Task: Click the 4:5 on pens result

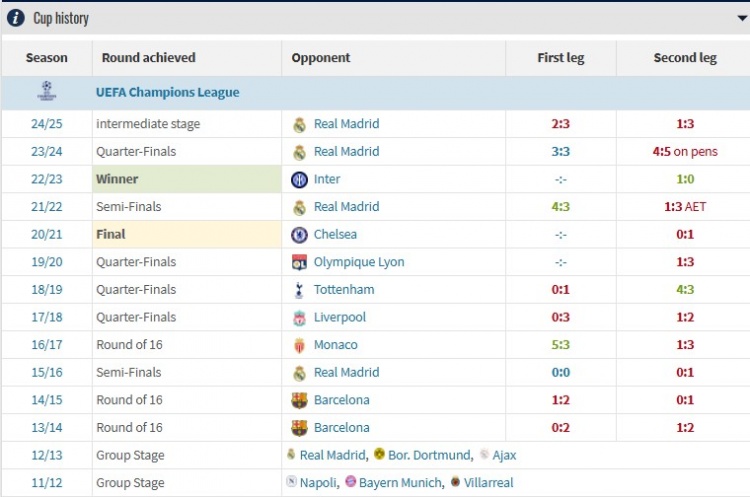Action: click(685, 152)
